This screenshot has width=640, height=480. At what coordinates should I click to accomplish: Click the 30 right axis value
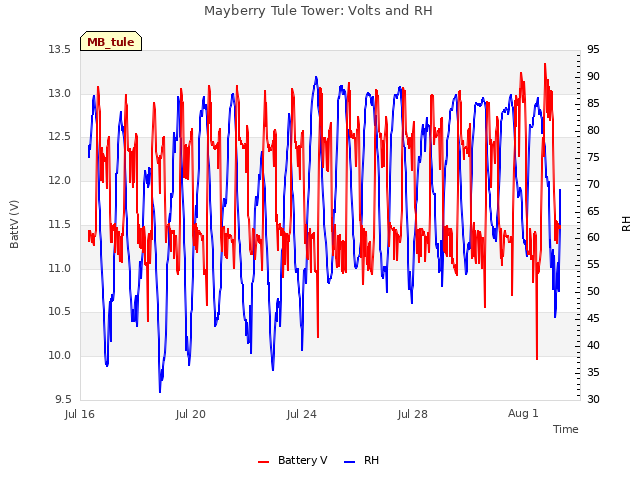(x=593, y=399)
